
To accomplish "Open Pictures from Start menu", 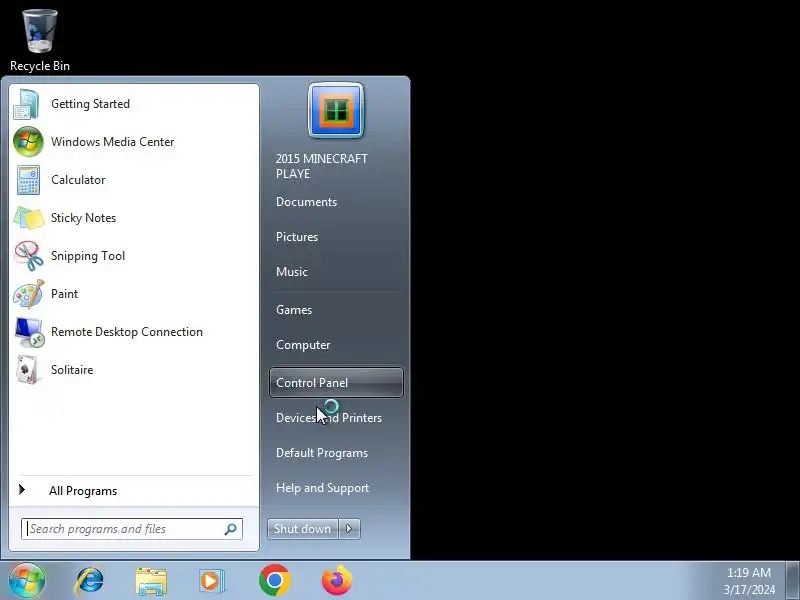I will [297, 237].
